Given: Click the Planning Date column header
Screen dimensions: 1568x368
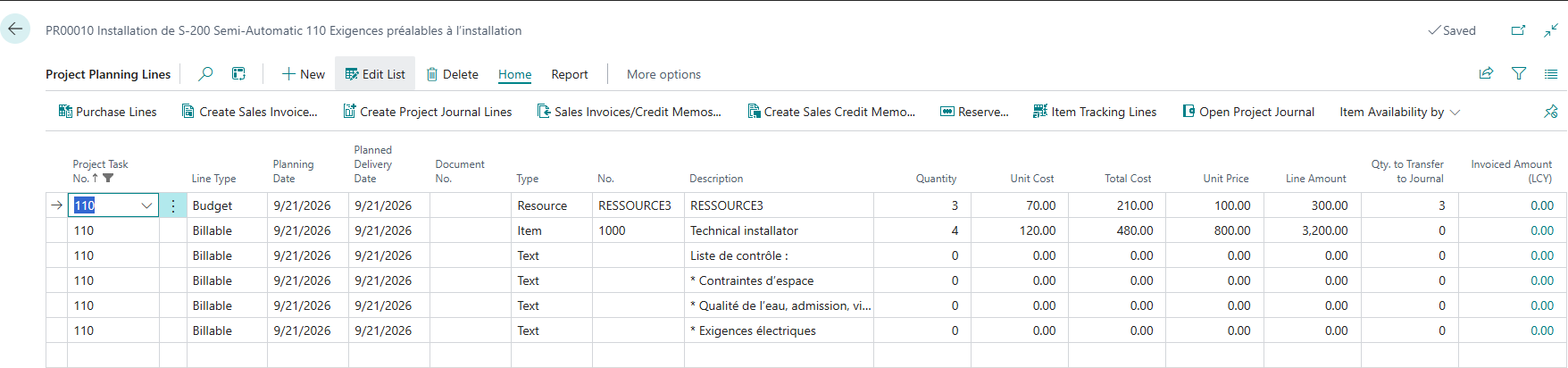Looking at the screenshot, I should point(293,171).
